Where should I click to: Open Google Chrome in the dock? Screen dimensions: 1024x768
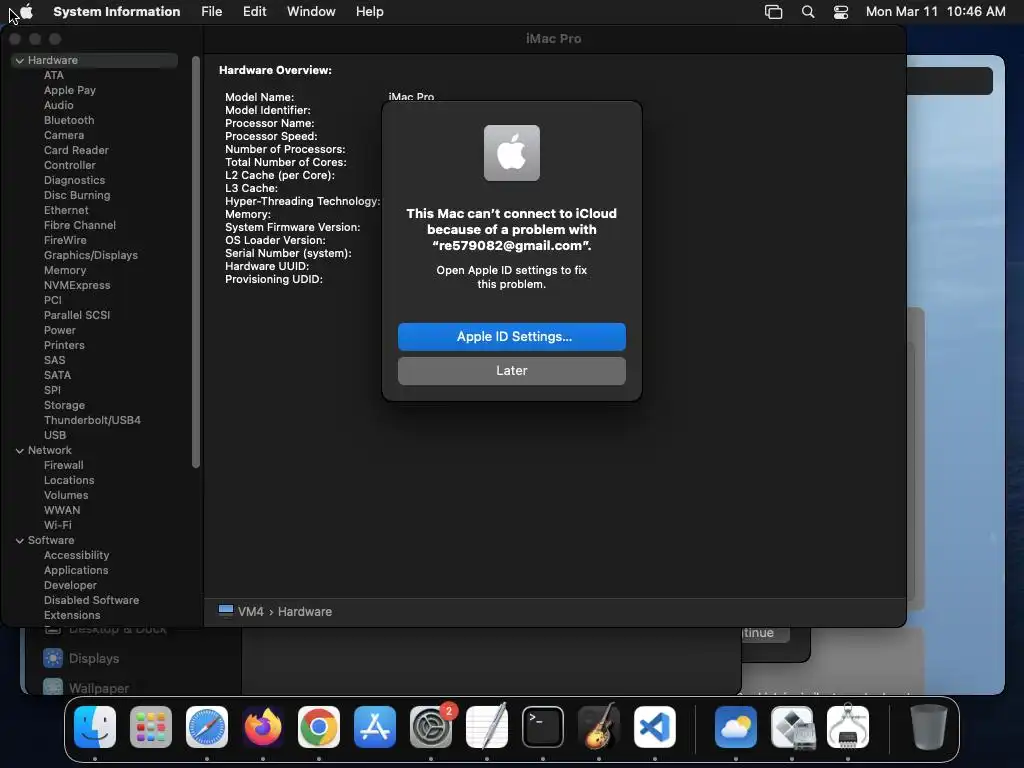(319, 727)
